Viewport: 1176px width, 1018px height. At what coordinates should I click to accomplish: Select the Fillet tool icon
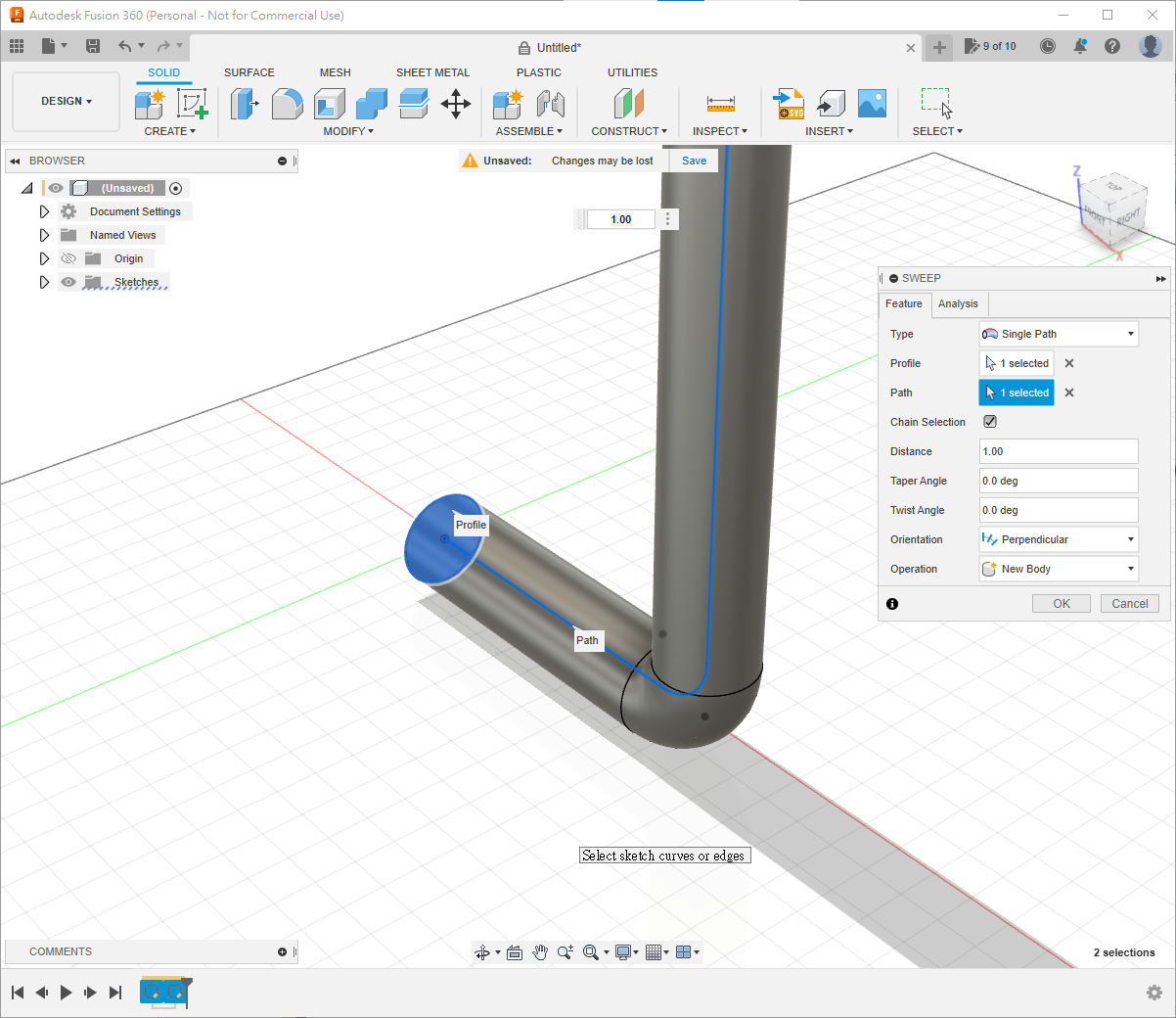287,103
